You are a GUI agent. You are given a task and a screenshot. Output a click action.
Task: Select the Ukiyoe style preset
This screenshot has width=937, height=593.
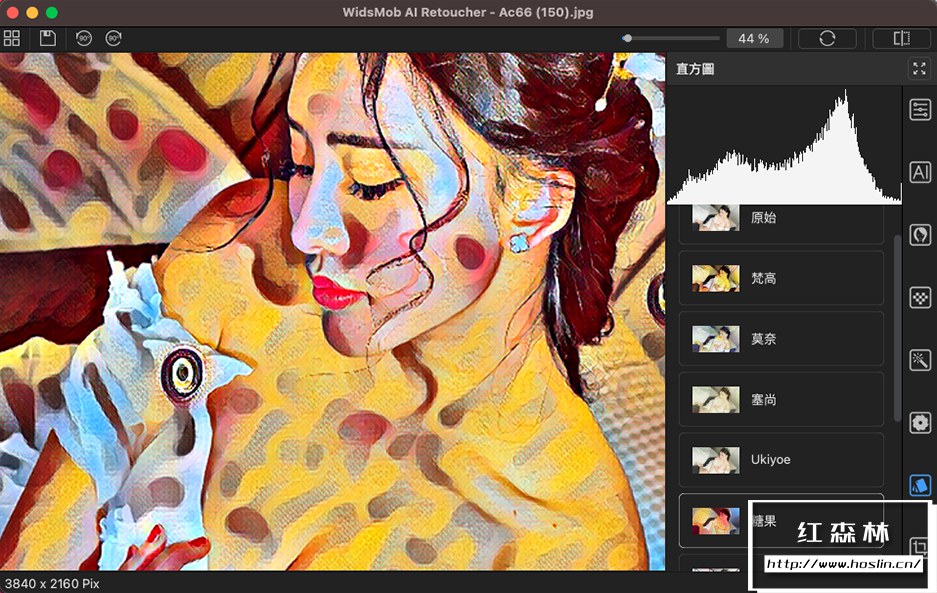click(x=781, y=460)
